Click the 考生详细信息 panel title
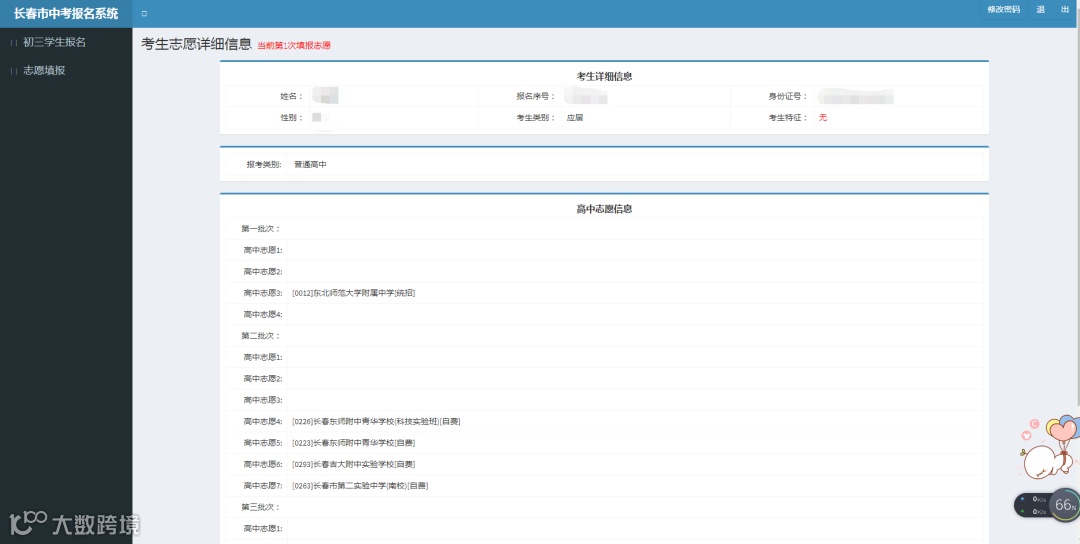Screen dimensions: 1080x544 tap(604, 76)
